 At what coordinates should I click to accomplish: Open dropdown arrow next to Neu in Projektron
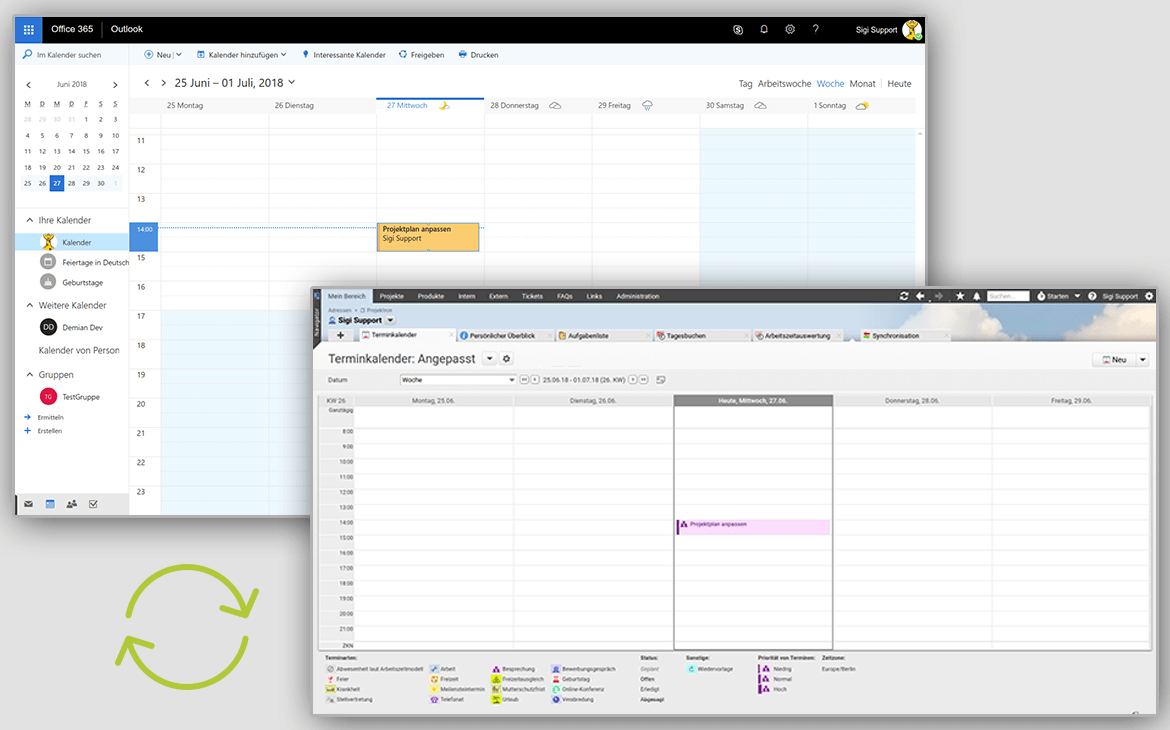tap(1142, 360)
